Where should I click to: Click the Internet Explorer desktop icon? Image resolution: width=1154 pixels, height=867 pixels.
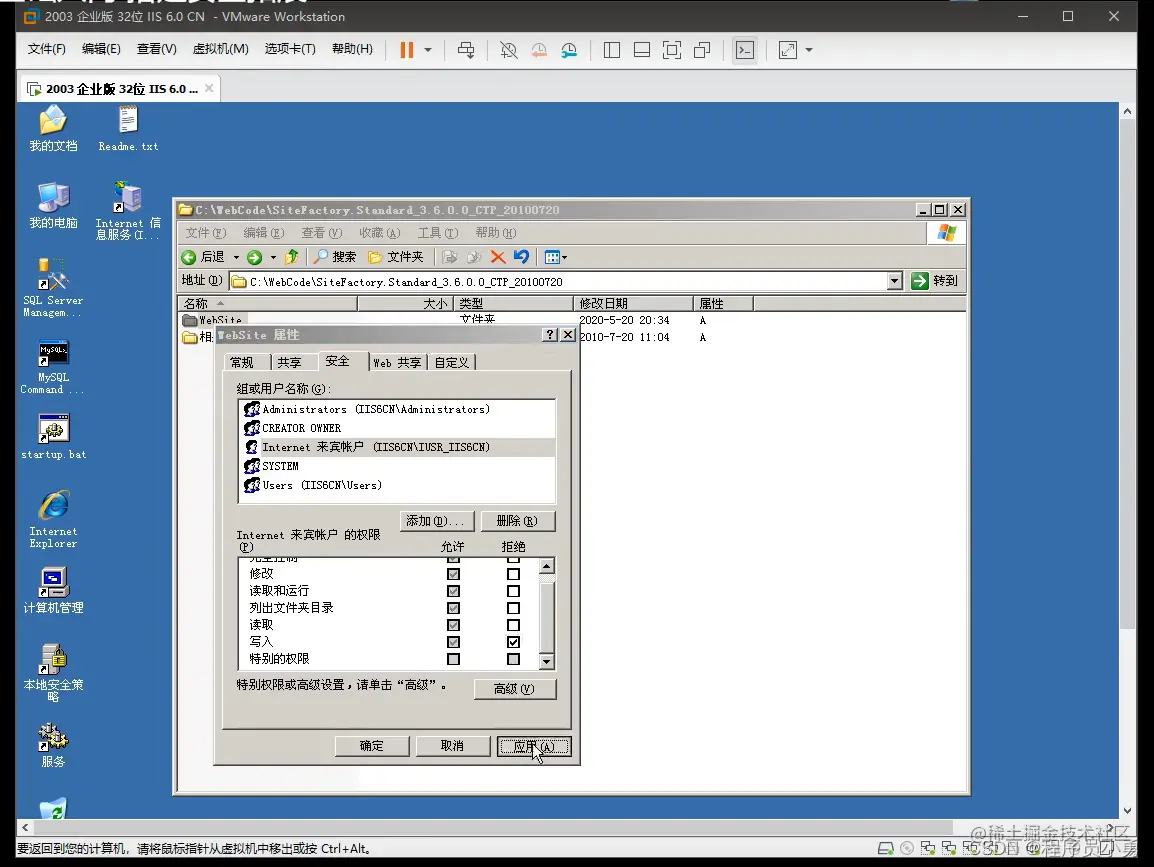pos(54,519)
